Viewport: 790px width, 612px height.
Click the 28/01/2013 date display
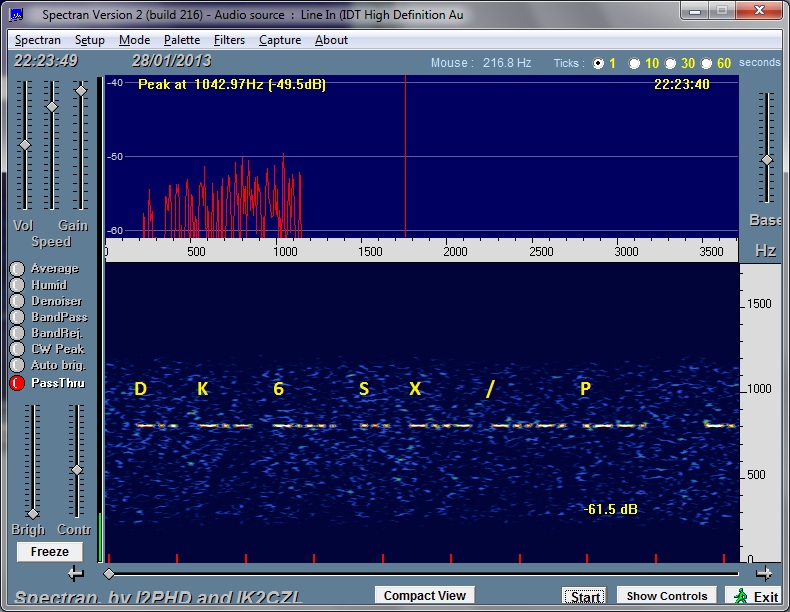coord(172,61)
